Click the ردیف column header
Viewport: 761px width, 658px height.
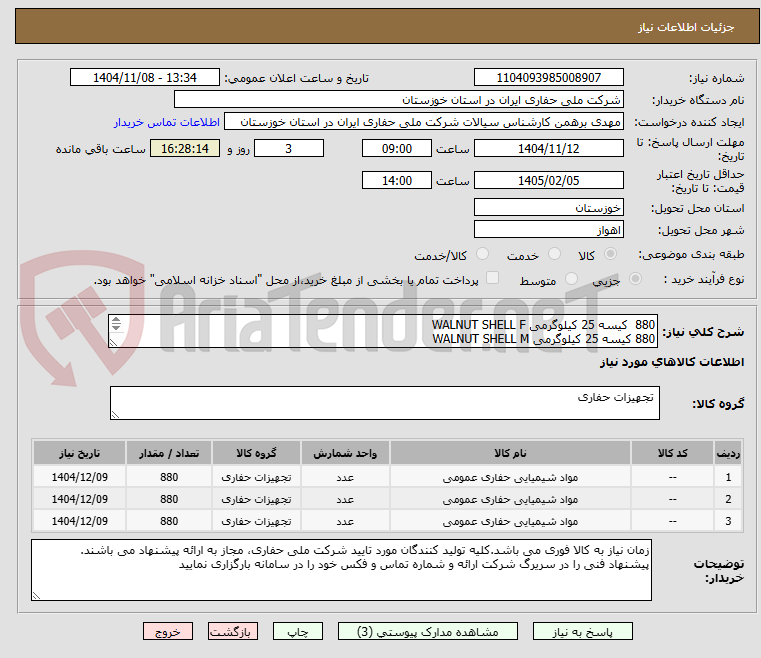pos(728,453)
